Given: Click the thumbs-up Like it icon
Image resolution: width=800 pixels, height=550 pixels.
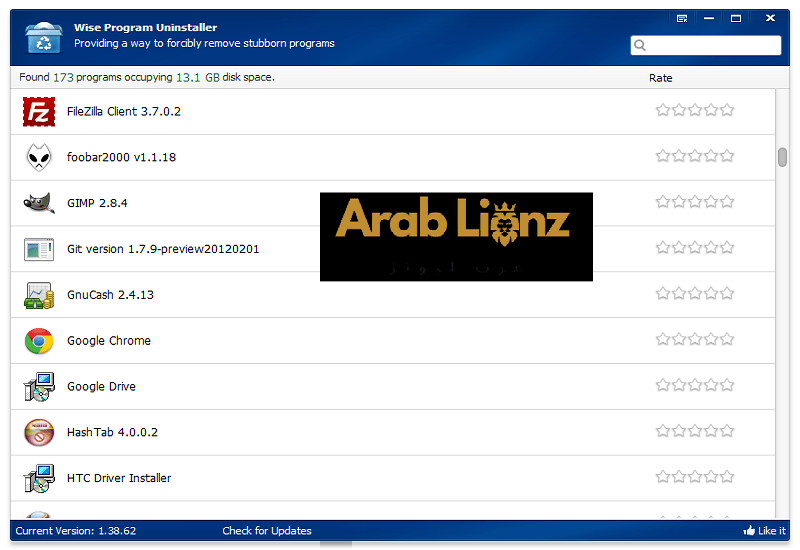Looking at the screenshot, I should coord(749,531).
